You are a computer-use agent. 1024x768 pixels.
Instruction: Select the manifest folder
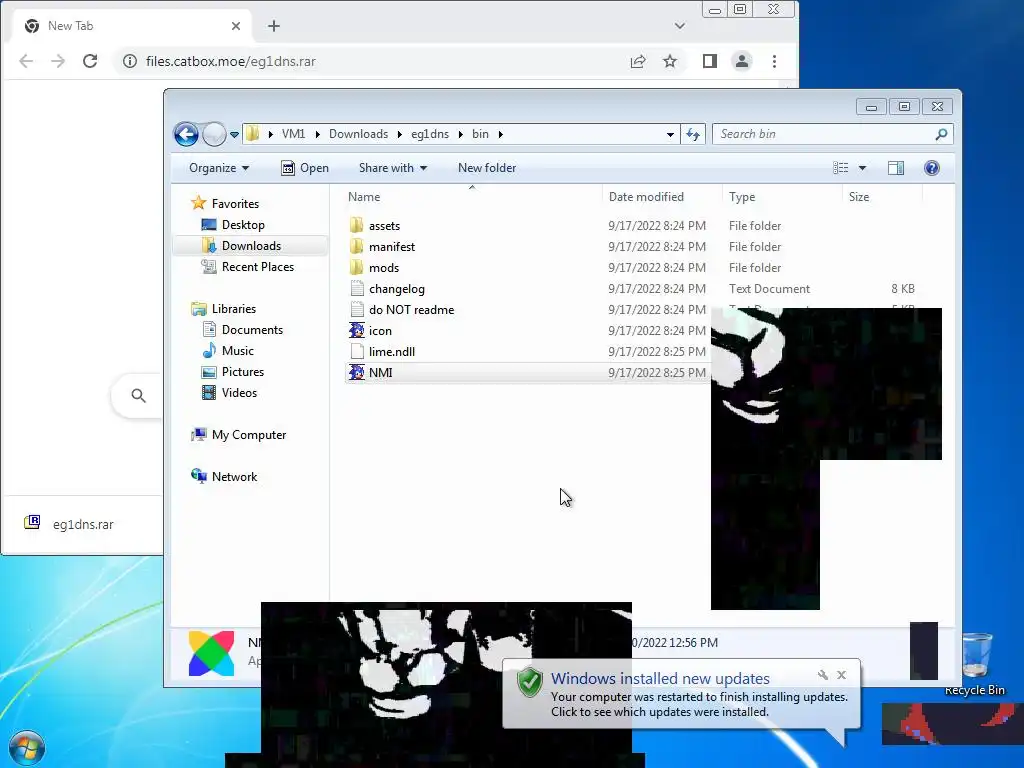click(x=382, y=247)
